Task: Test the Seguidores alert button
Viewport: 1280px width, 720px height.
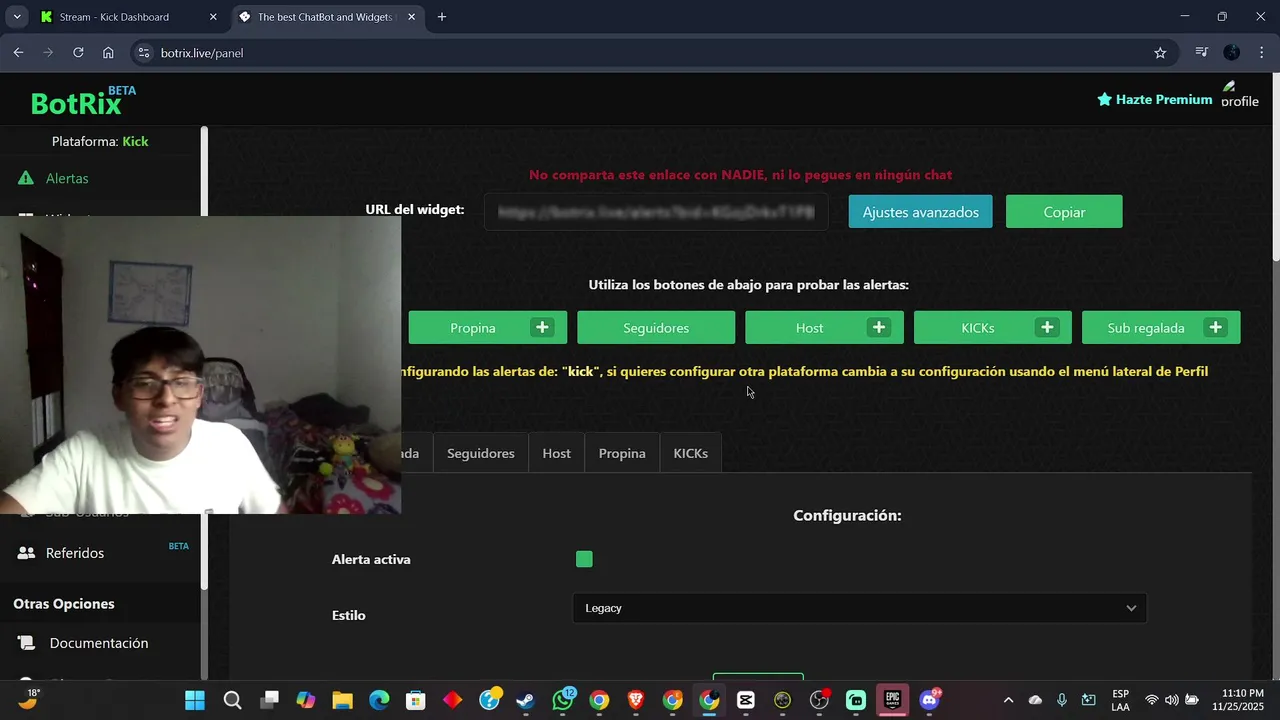Action: [x=656, y=328]
